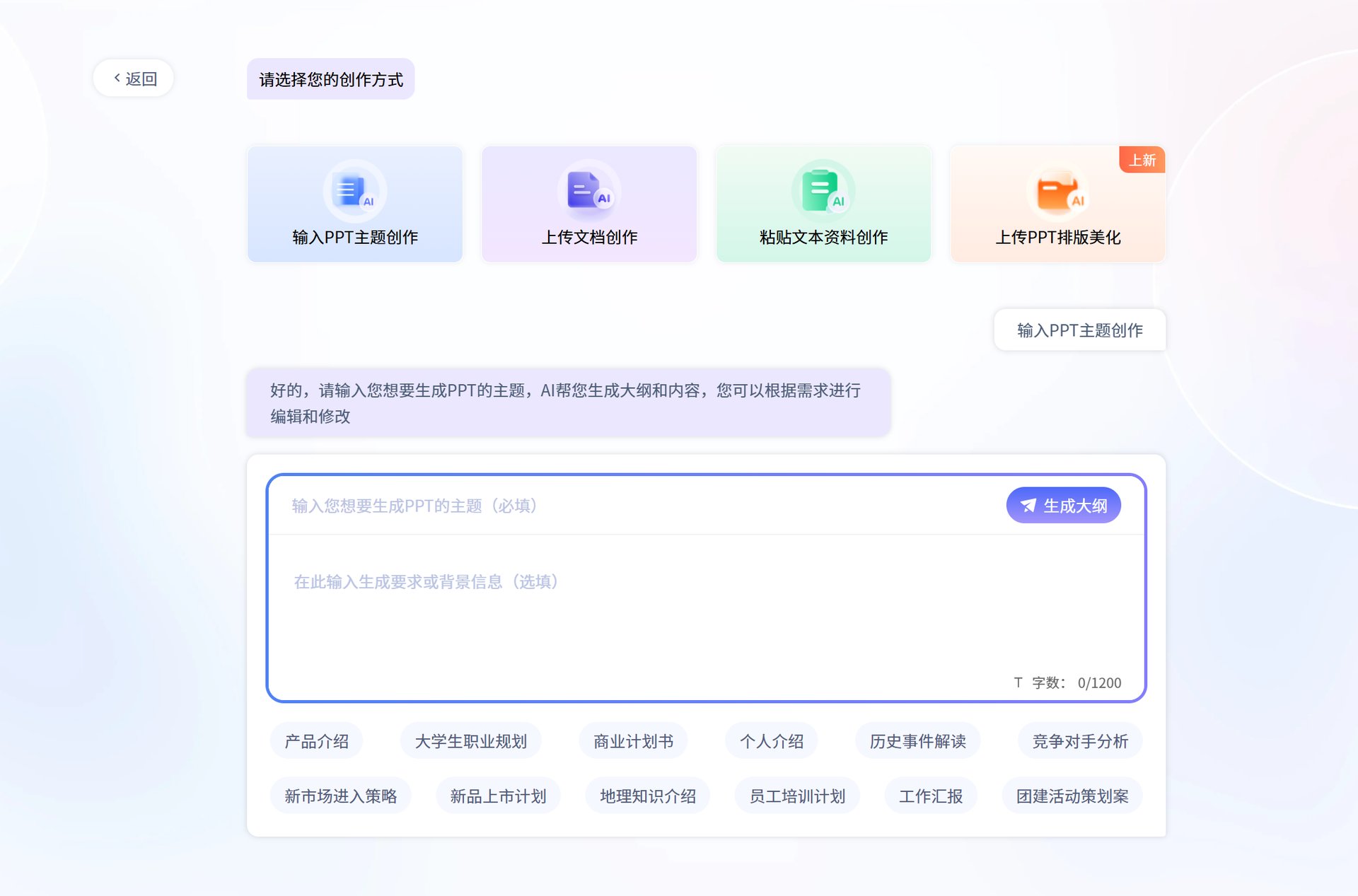Focus the PPT主题 required input field
This screenshot has height=896, width=1358.
pos(637,506)
